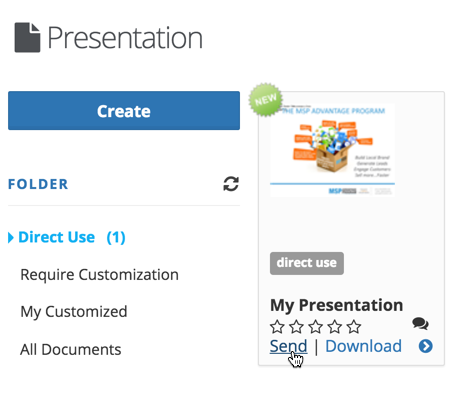Rate My Presentation two stars
The height and width of the screenshot is (411, 450).
(296, 327)
